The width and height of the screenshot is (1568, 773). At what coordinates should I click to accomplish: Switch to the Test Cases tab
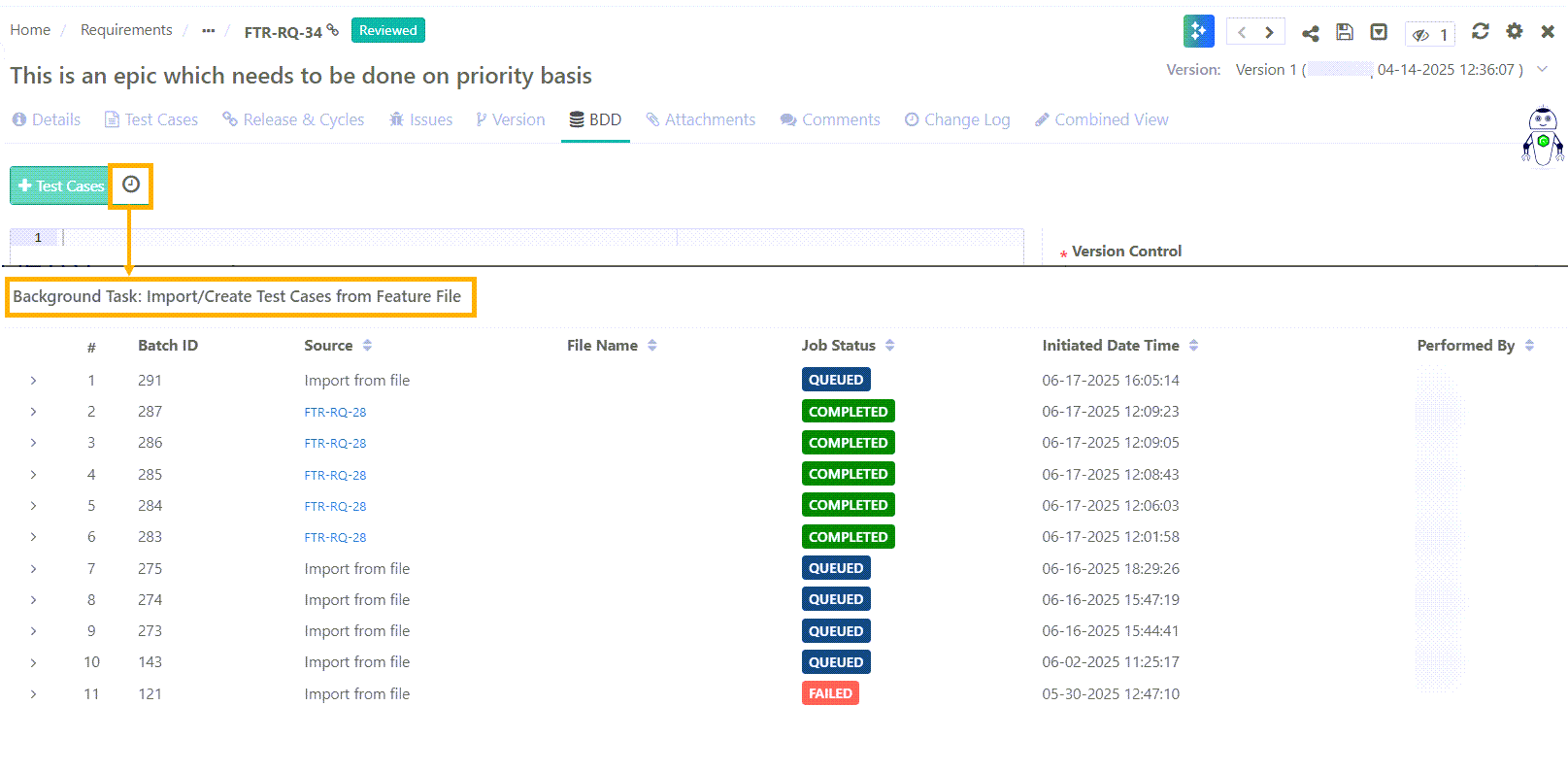(151, 119)
